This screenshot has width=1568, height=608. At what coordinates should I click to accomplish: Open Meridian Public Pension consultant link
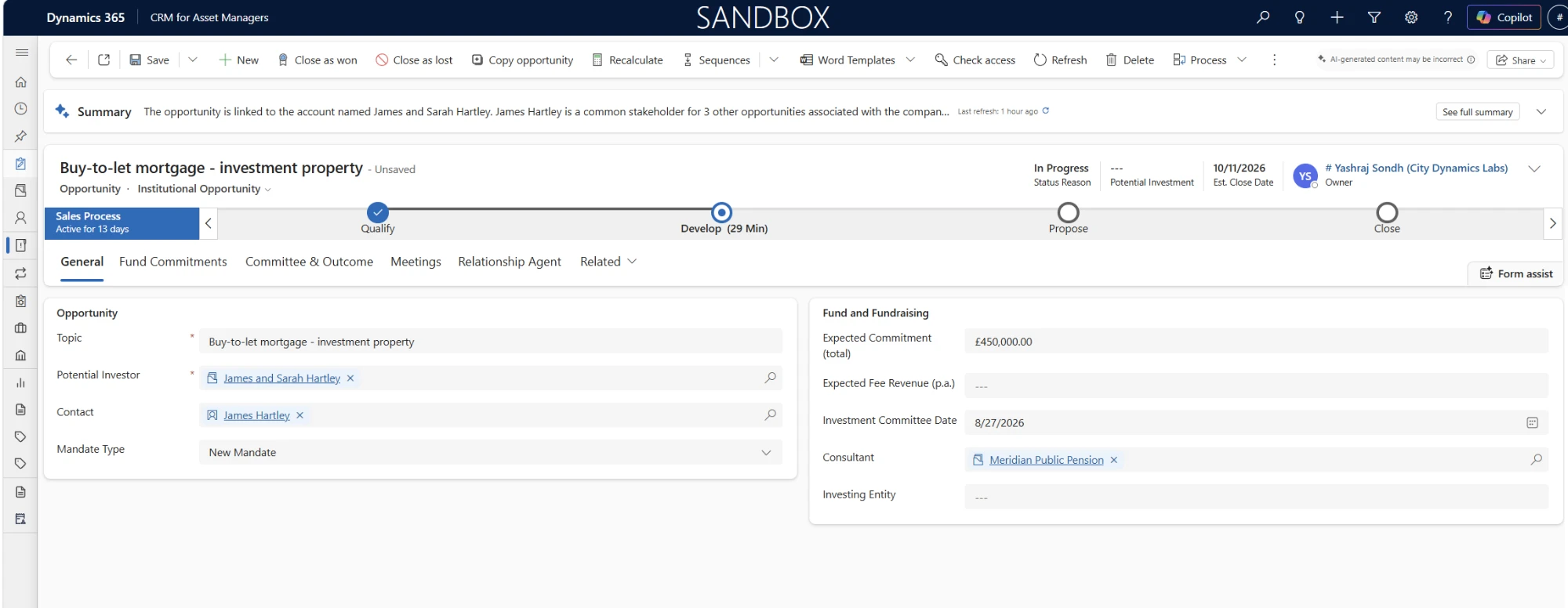point(1046,460)
